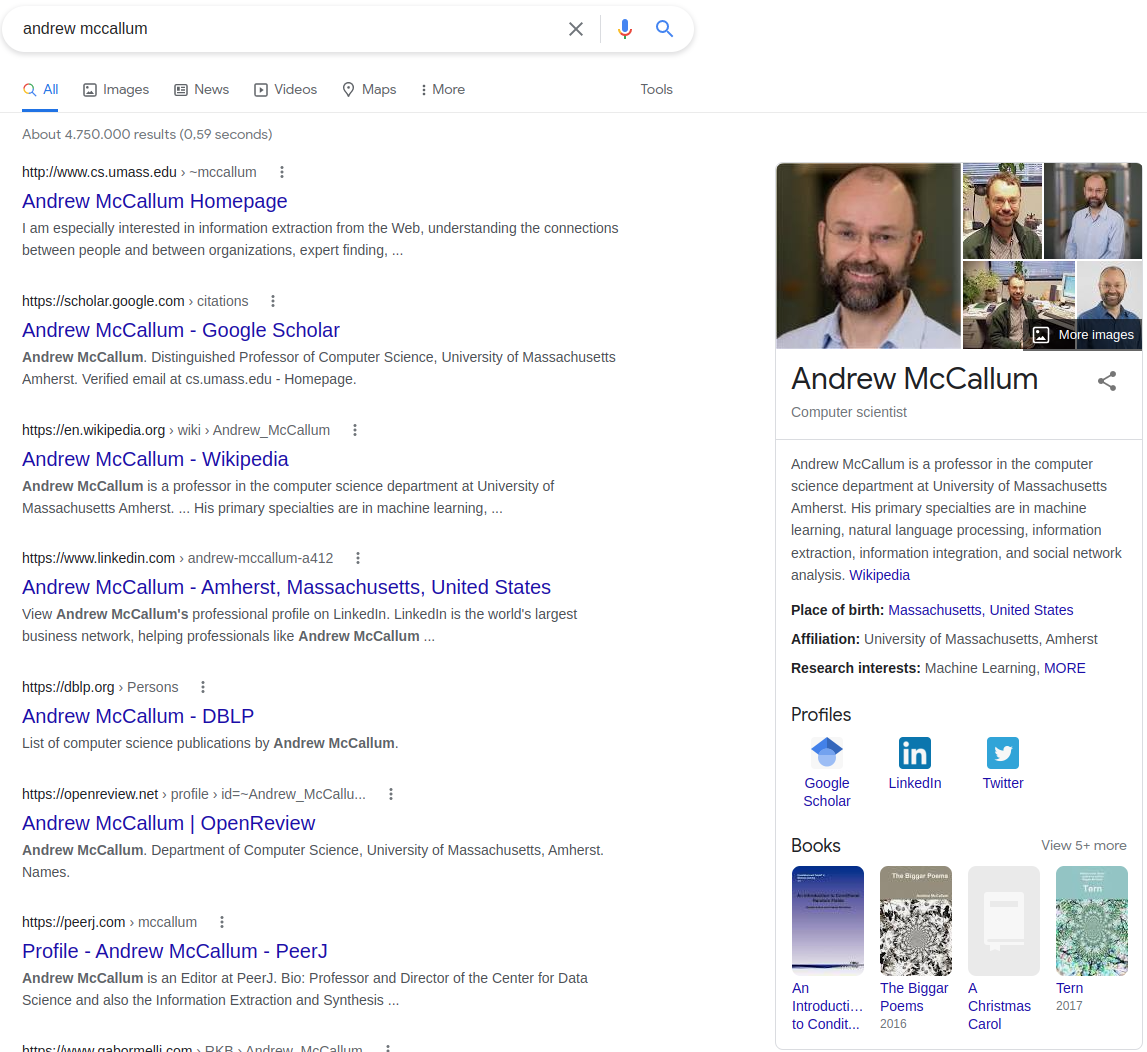The width and height of the screenshot is (1147, 1052).
Task: Click the LinkedIn profile label
Action: (914, 783)
